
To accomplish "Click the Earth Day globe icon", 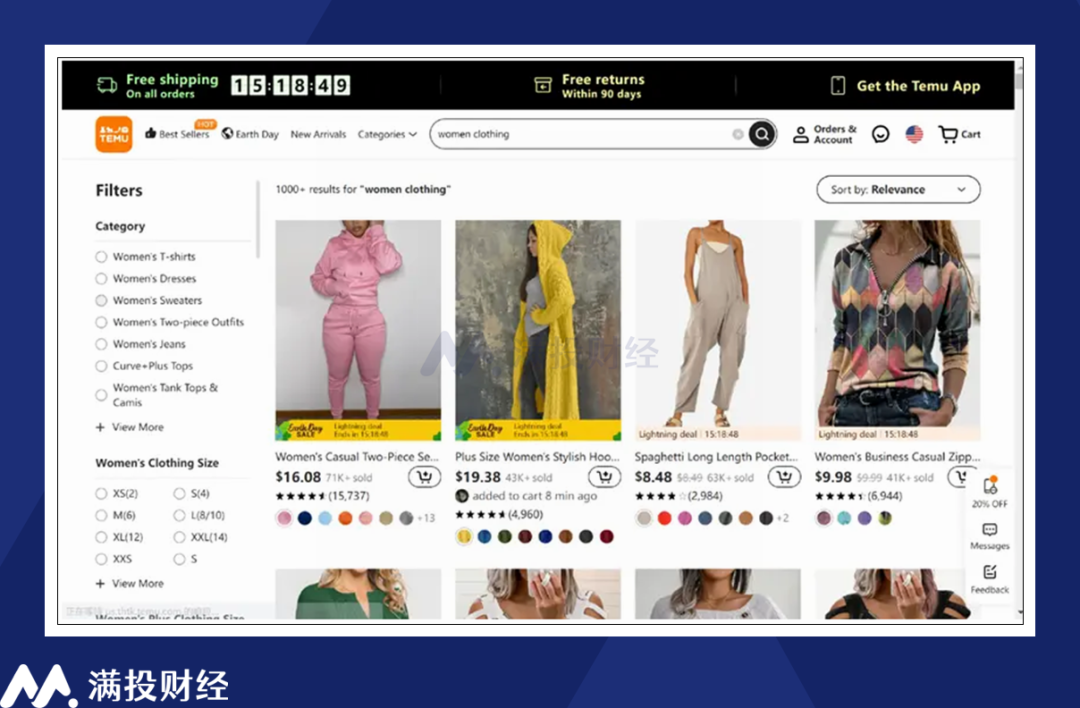I will (227, 134).
